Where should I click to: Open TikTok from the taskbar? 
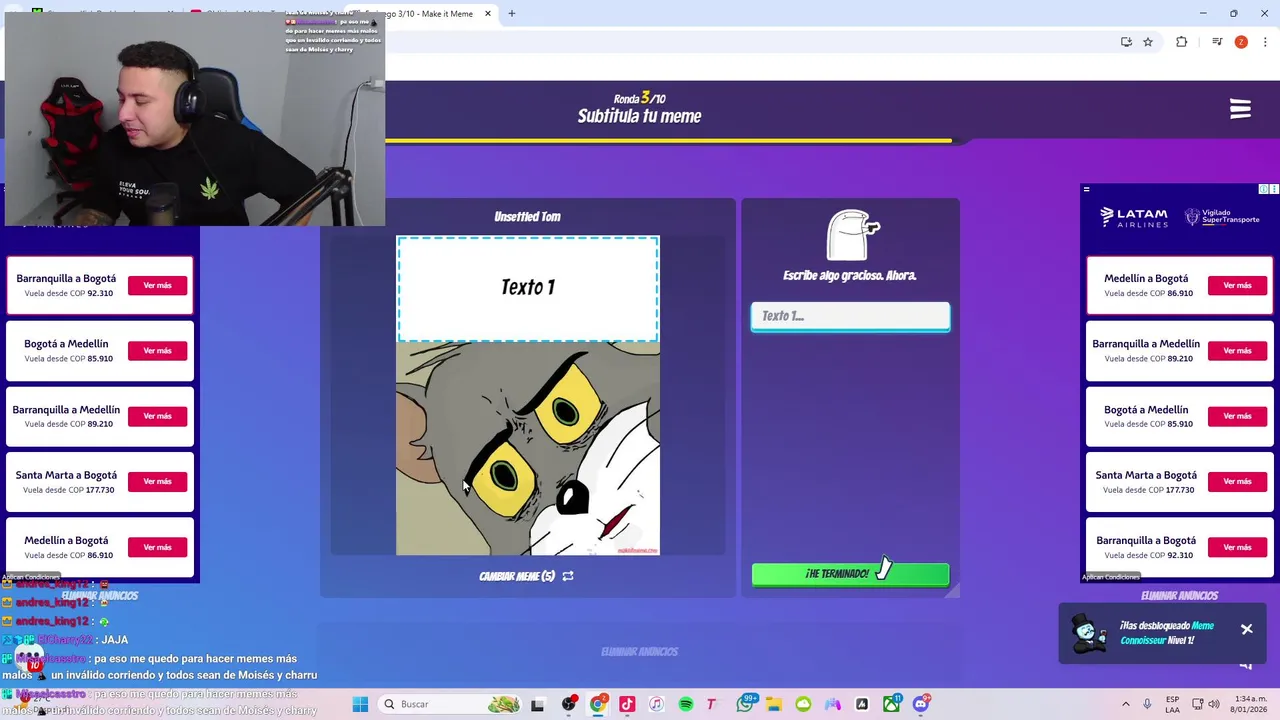point(627,704)
